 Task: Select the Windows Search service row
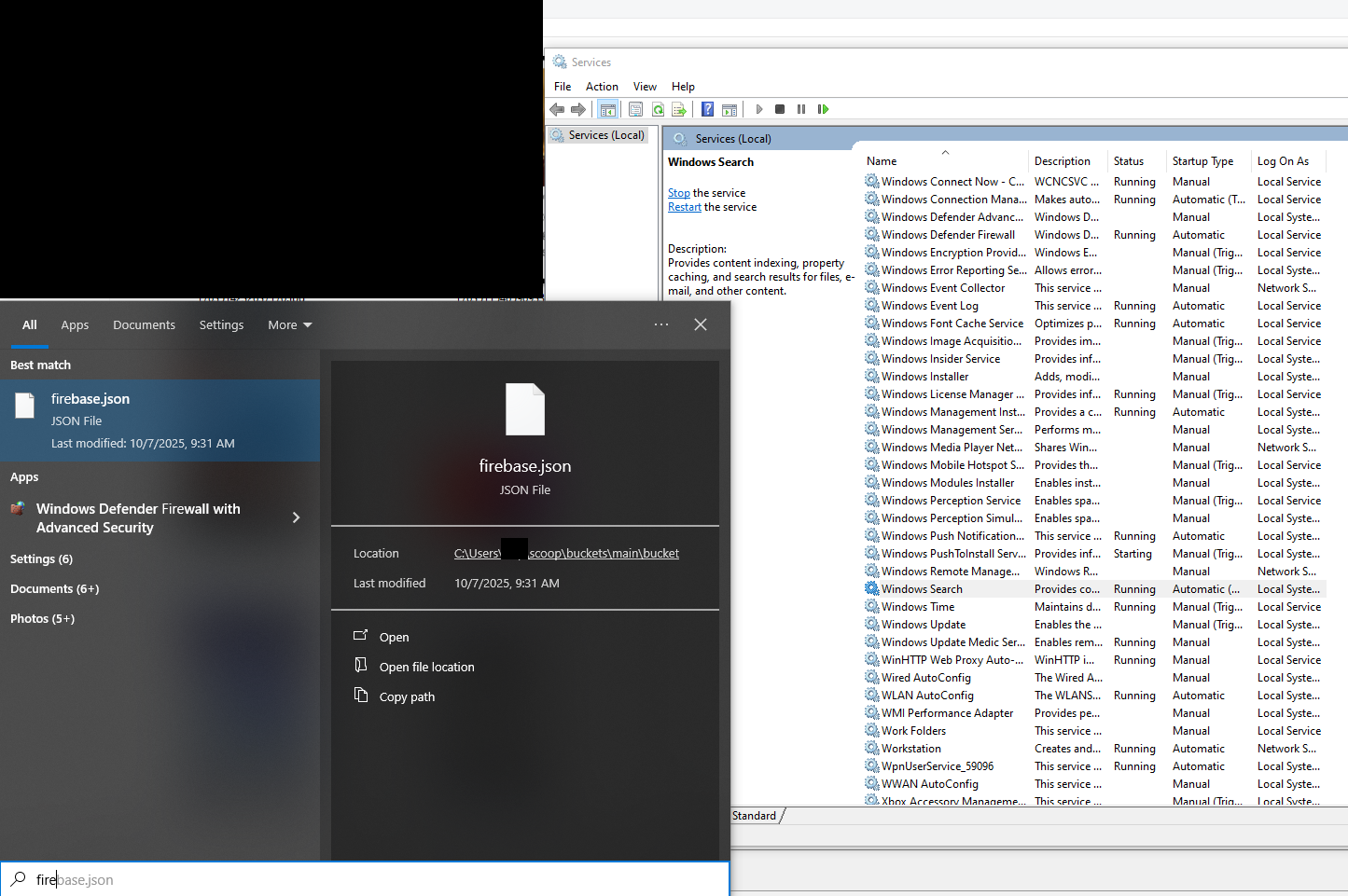click(1095, 589)
